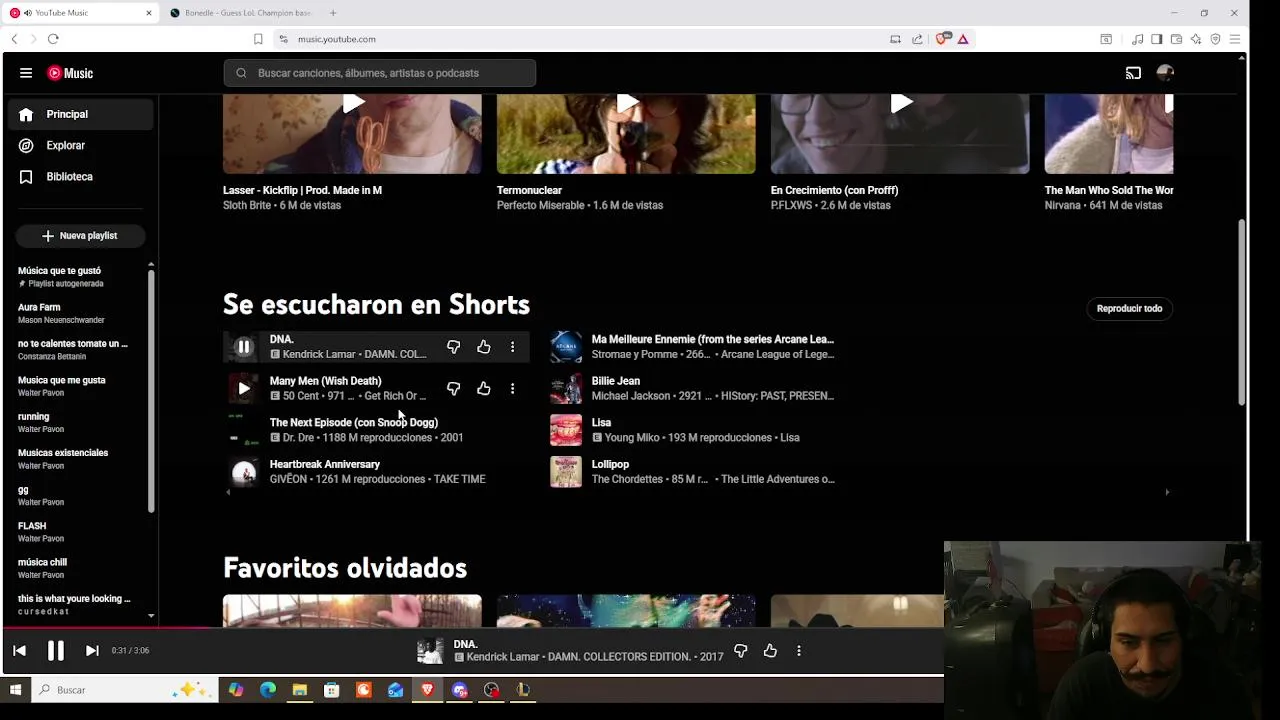
Task: Open Windows Start menu
Action: [x=15, y=690]
